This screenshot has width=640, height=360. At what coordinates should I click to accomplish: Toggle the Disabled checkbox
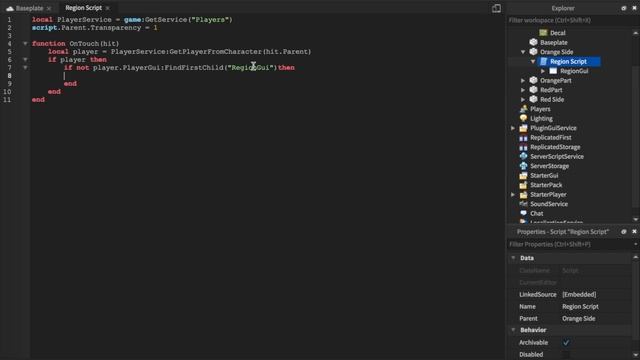point(566,354)
